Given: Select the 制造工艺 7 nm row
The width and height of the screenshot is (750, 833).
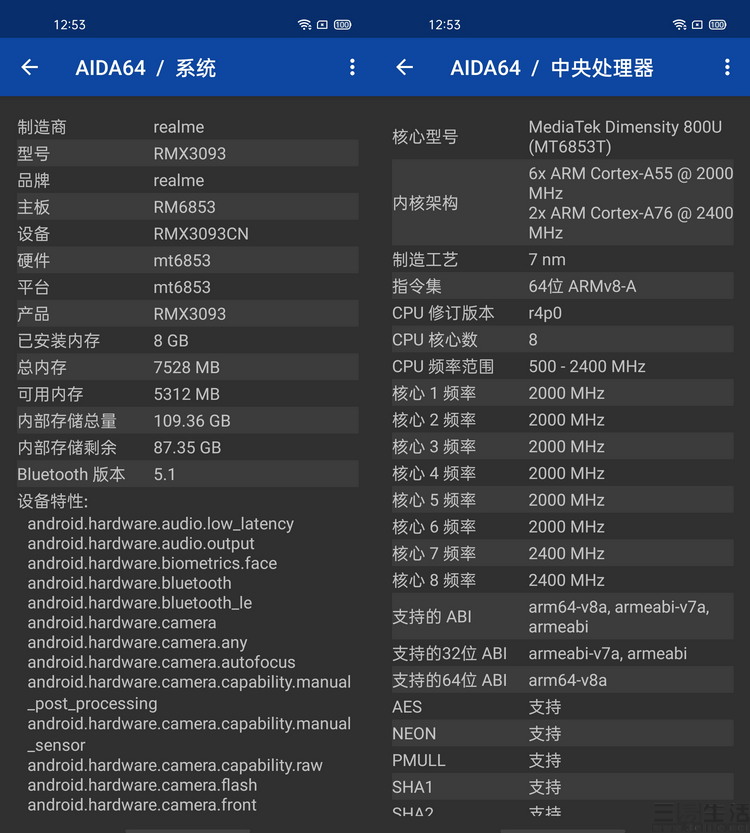Looking at the screenshot, I should 562,260.
